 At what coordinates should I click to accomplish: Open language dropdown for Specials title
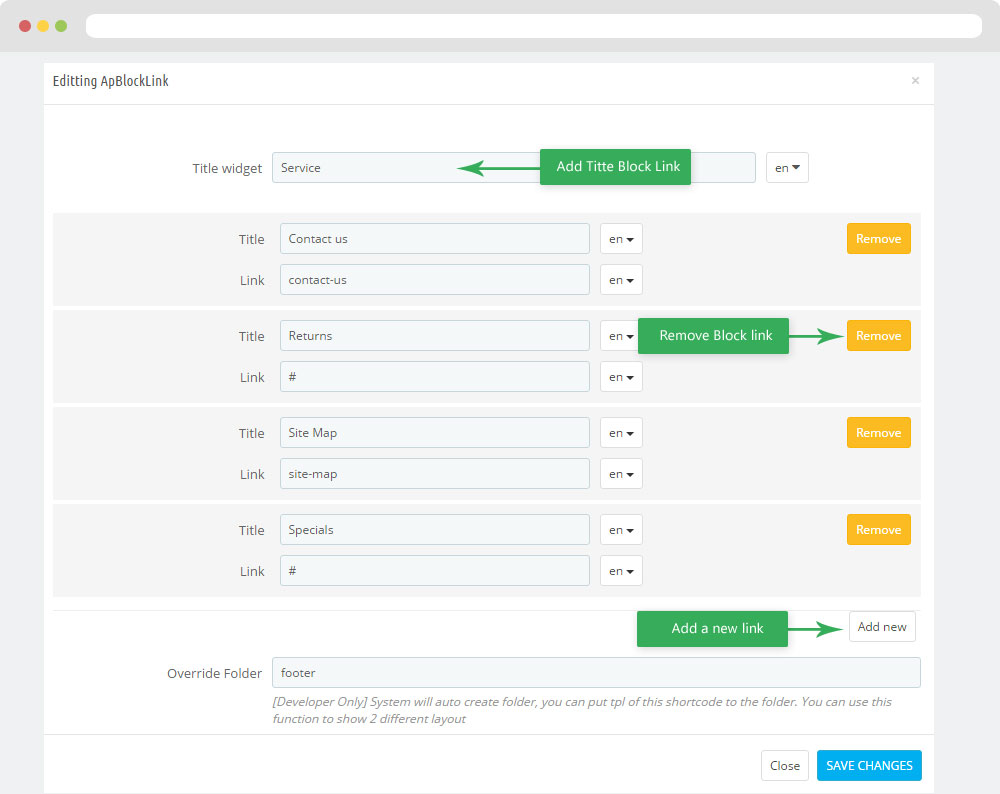click(621, 530)
